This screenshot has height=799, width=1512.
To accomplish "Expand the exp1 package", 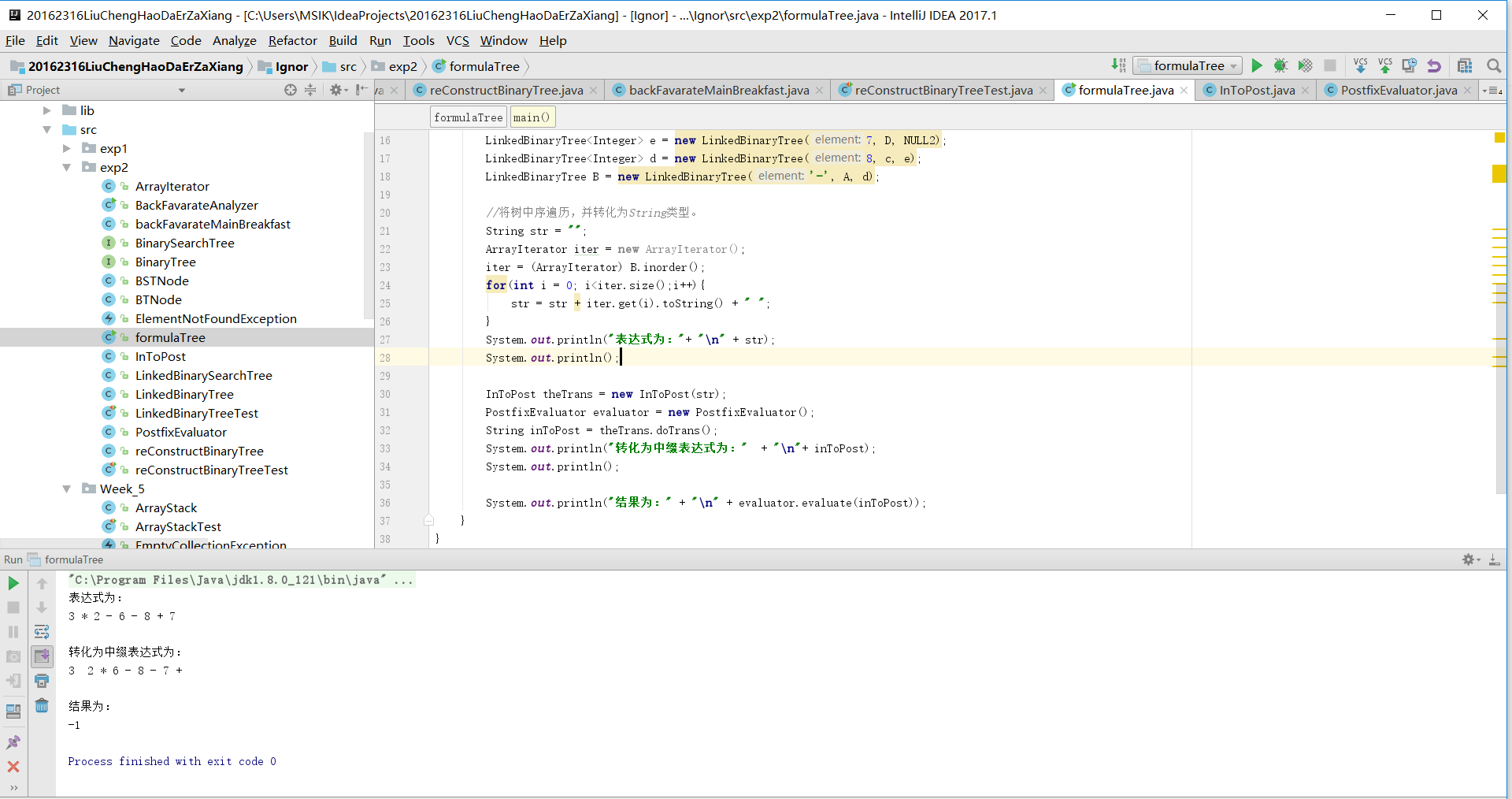I will click(67, 148).
